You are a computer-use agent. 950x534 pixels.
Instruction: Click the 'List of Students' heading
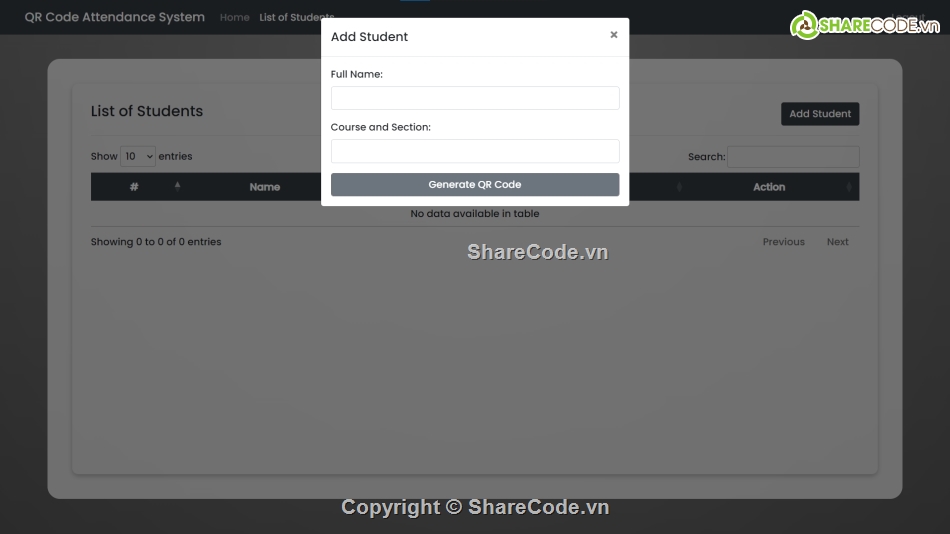(x=147, y=111)
